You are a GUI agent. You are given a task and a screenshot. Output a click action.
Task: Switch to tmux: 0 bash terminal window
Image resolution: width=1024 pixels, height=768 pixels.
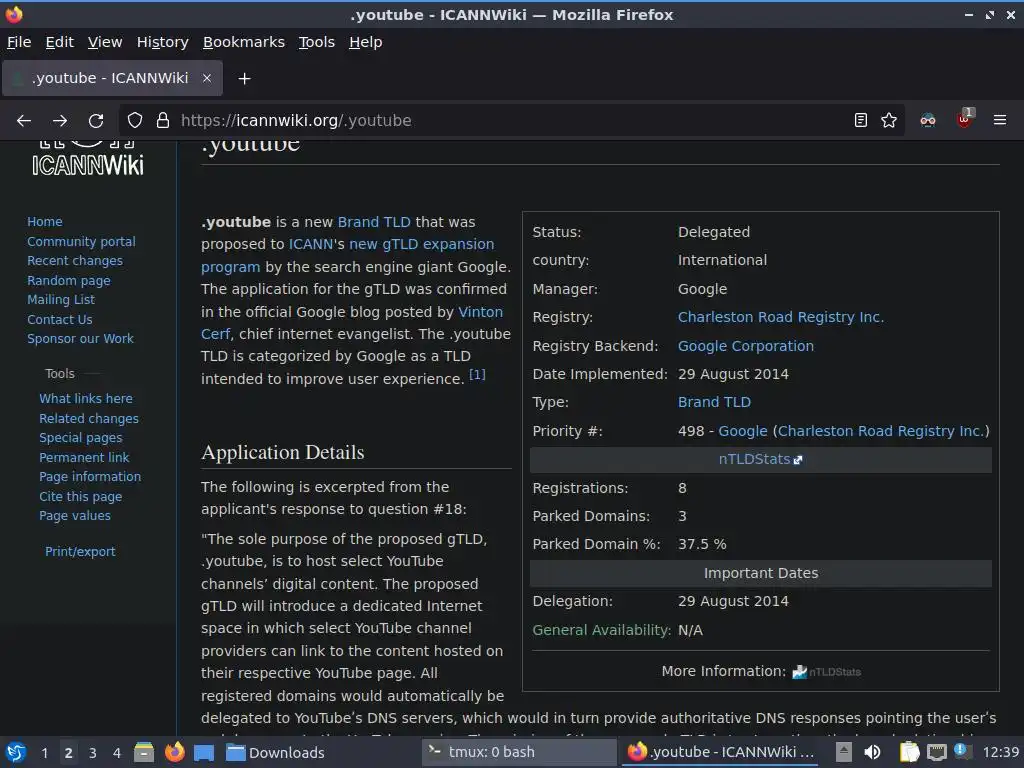[x=519, y=752]
